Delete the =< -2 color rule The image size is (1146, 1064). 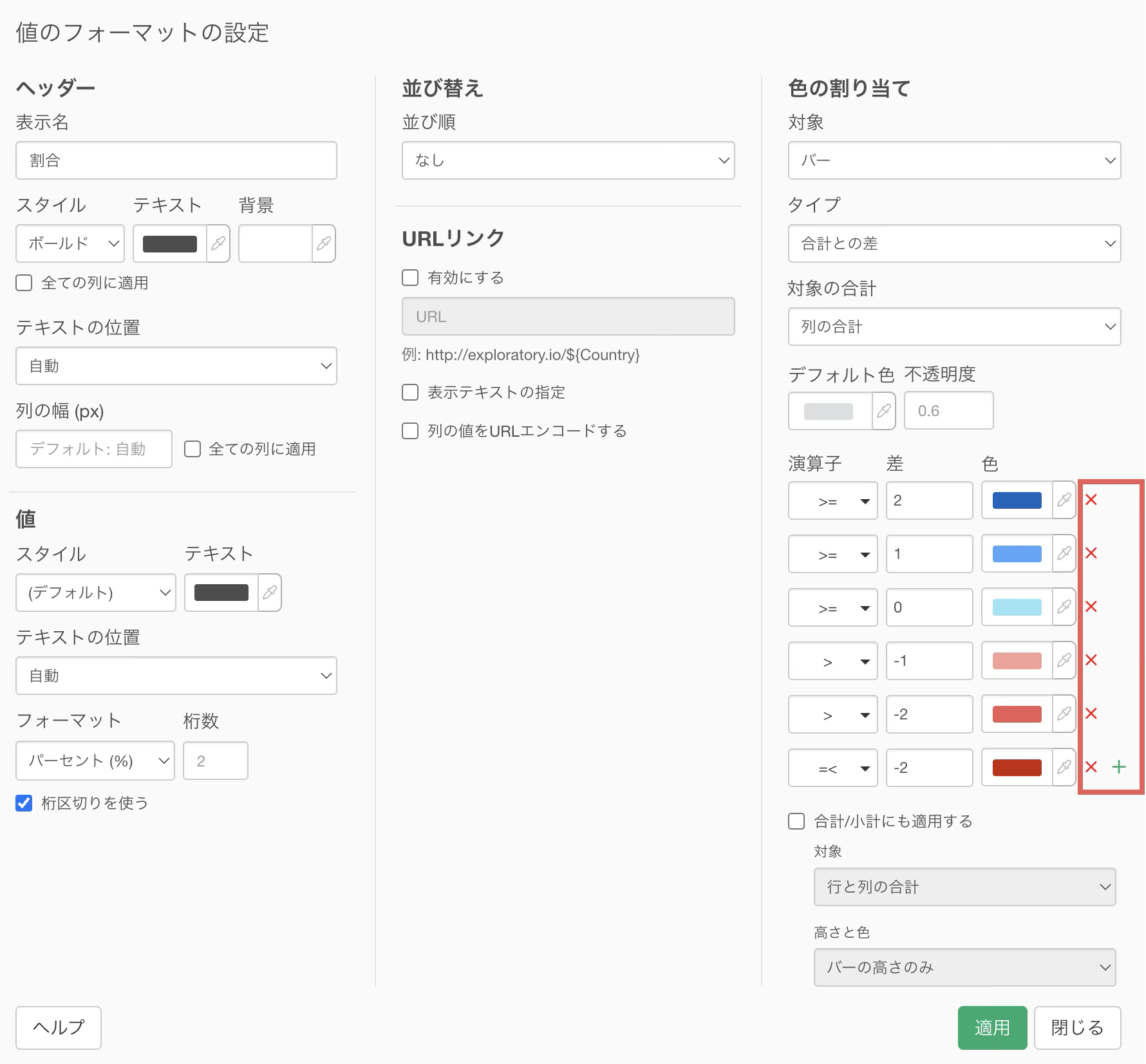pyautogui.click(x=1091, y=767)
